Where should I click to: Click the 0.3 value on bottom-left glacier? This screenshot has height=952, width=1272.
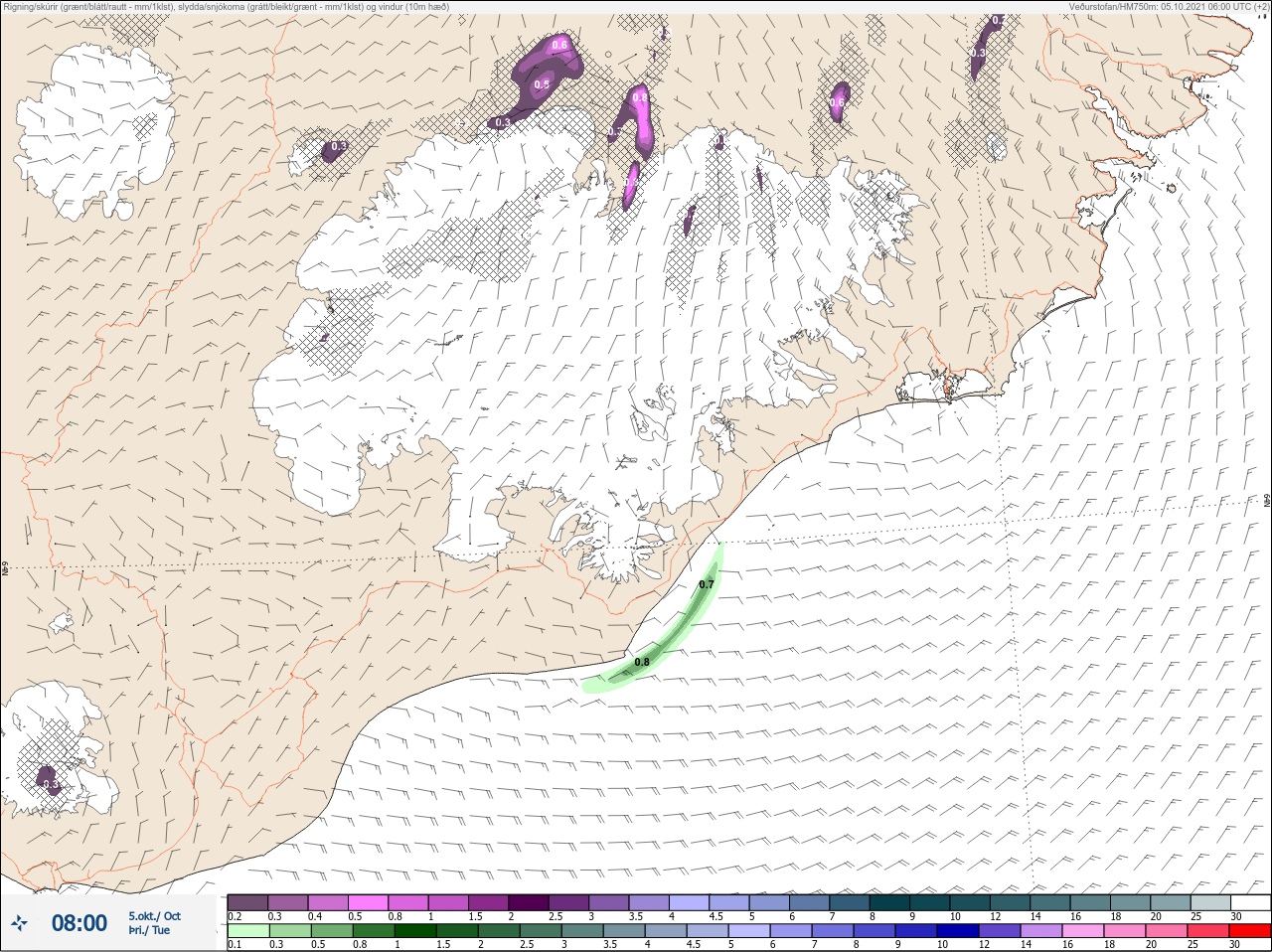pos(52,785)
